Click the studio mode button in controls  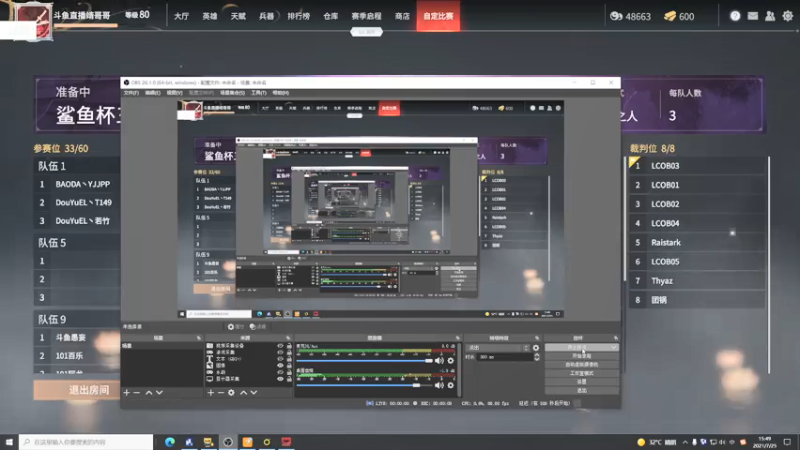[582, 373]
